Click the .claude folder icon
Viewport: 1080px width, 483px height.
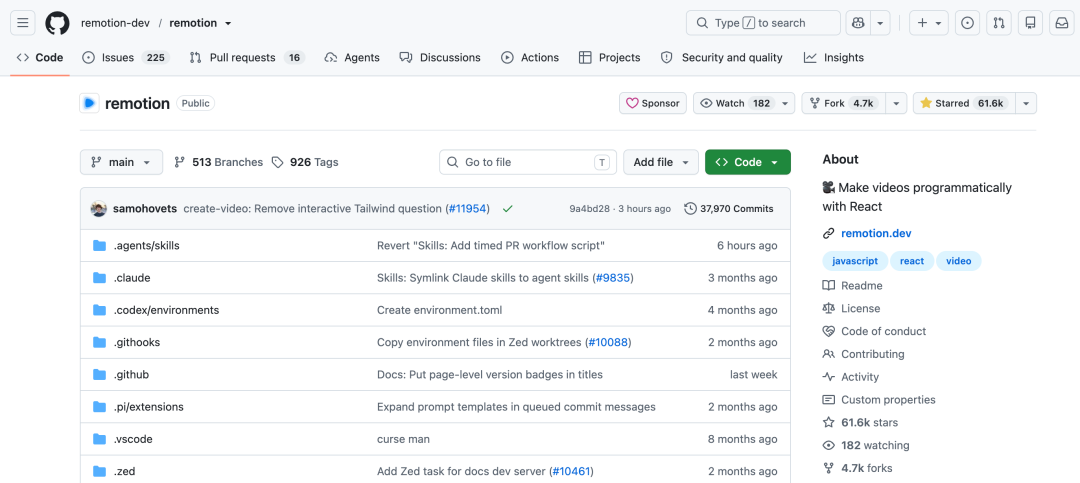(x=99, y=278)
